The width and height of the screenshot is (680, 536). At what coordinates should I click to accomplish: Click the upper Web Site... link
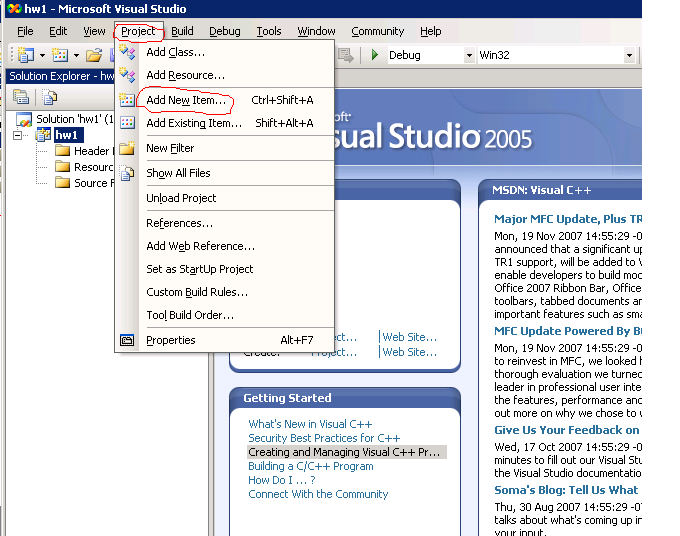(409, 337)
